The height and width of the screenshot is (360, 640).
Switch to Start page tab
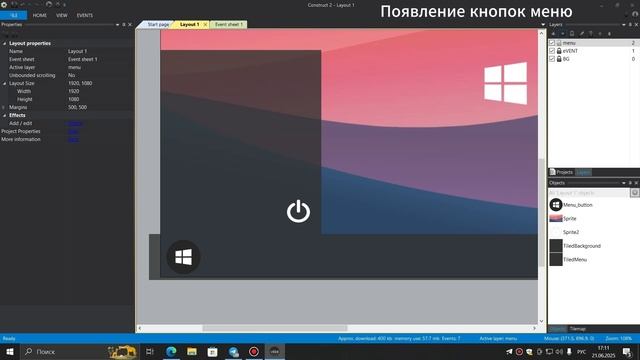click(x=157, y=24)
